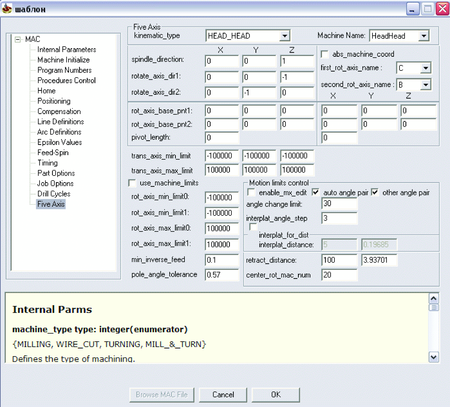
Task: Open Procedures Control tree item
Action: point(66,81)
